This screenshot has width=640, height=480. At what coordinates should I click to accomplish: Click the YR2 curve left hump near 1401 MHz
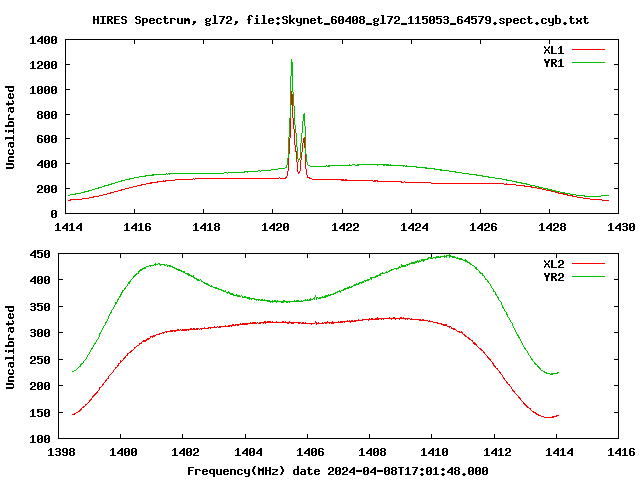pyautogui.click(x=159, y=264)
